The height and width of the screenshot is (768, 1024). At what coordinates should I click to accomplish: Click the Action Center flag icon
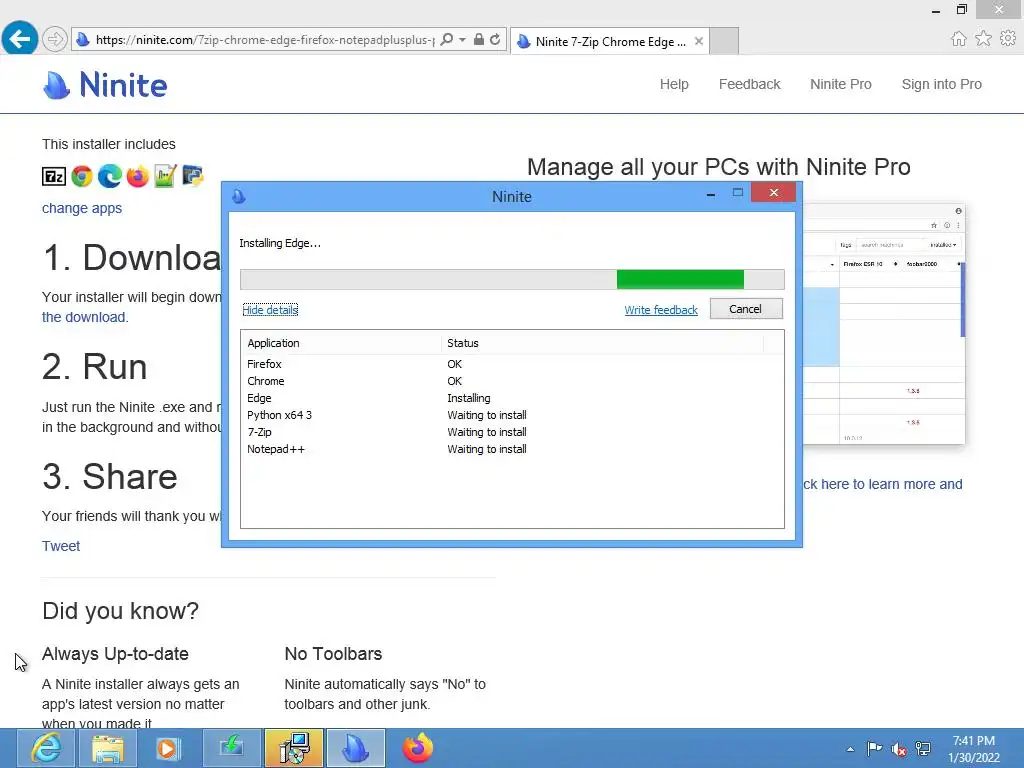coord(874,748)
